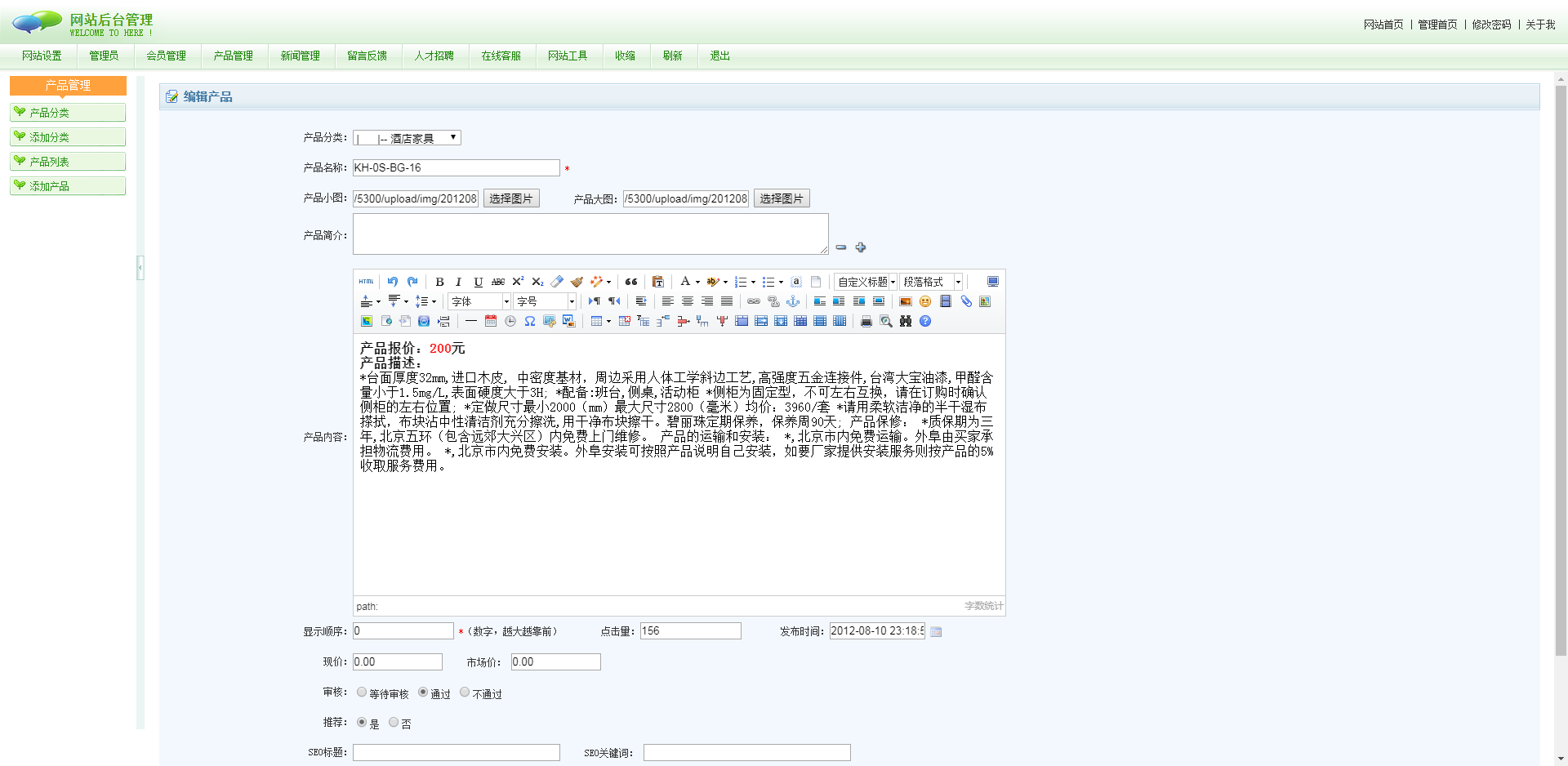Expand the font color arrow

tap(697, 283)
